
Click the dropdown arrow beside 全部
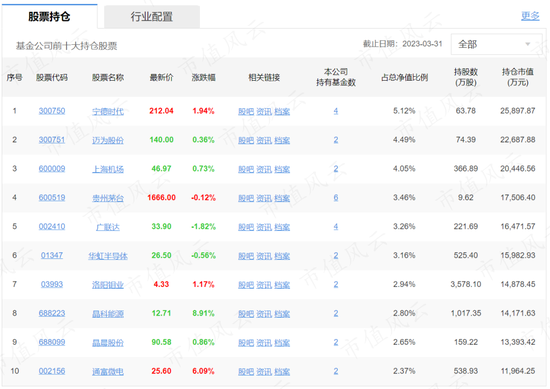[x=527, y=44]
